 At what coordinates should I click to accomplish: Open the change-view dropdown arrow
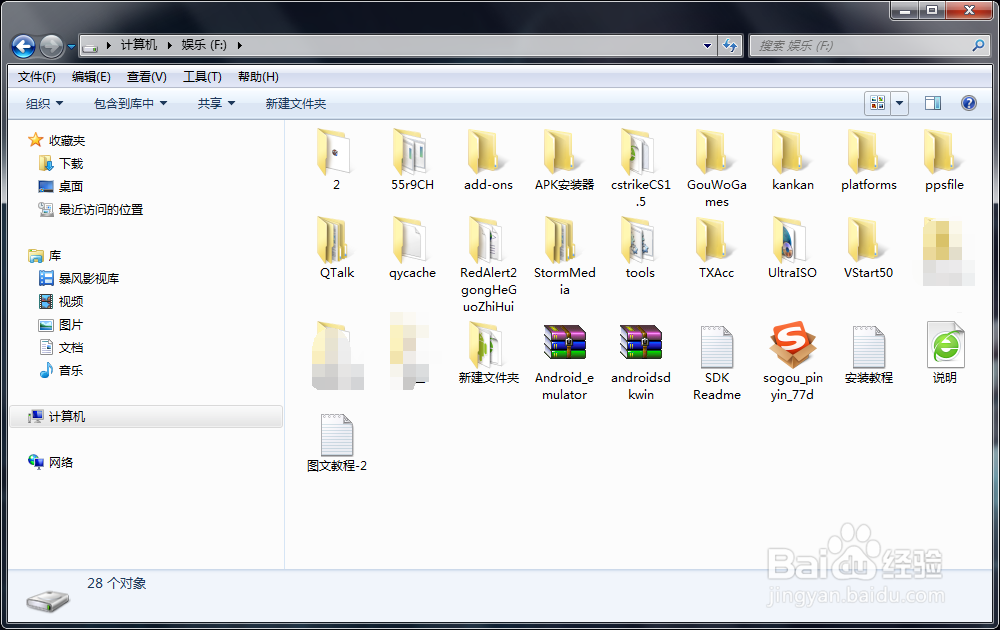point(898,102)
